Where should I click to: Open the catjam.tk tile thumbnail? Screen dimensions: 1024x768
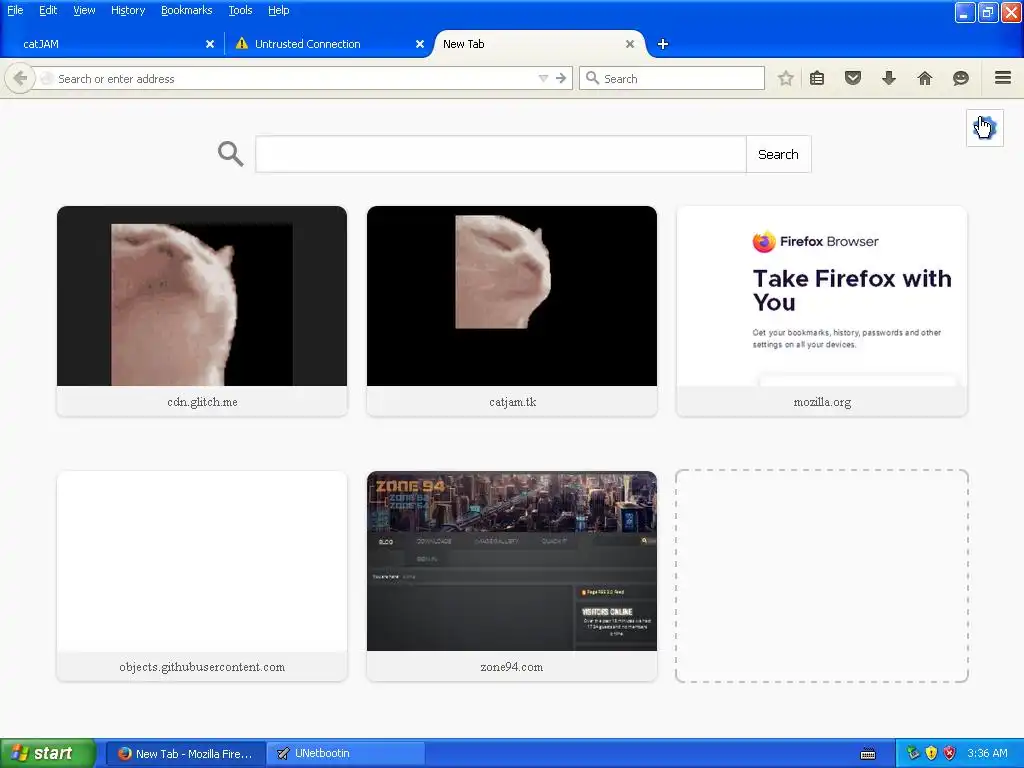click(512, 296)
